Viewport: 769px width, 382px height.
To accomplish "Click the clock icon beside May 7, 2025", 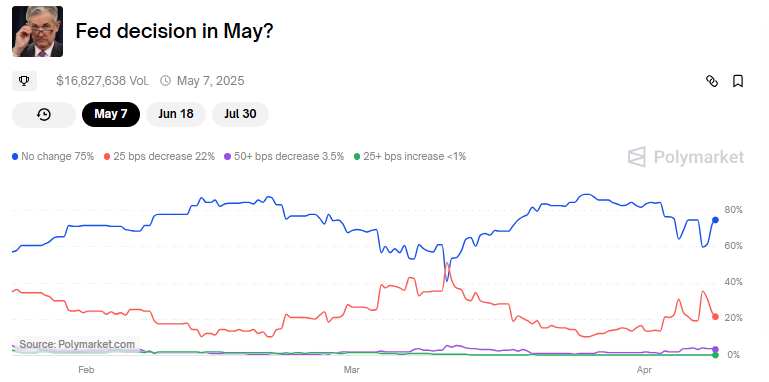I will click(x=166, y=80).
